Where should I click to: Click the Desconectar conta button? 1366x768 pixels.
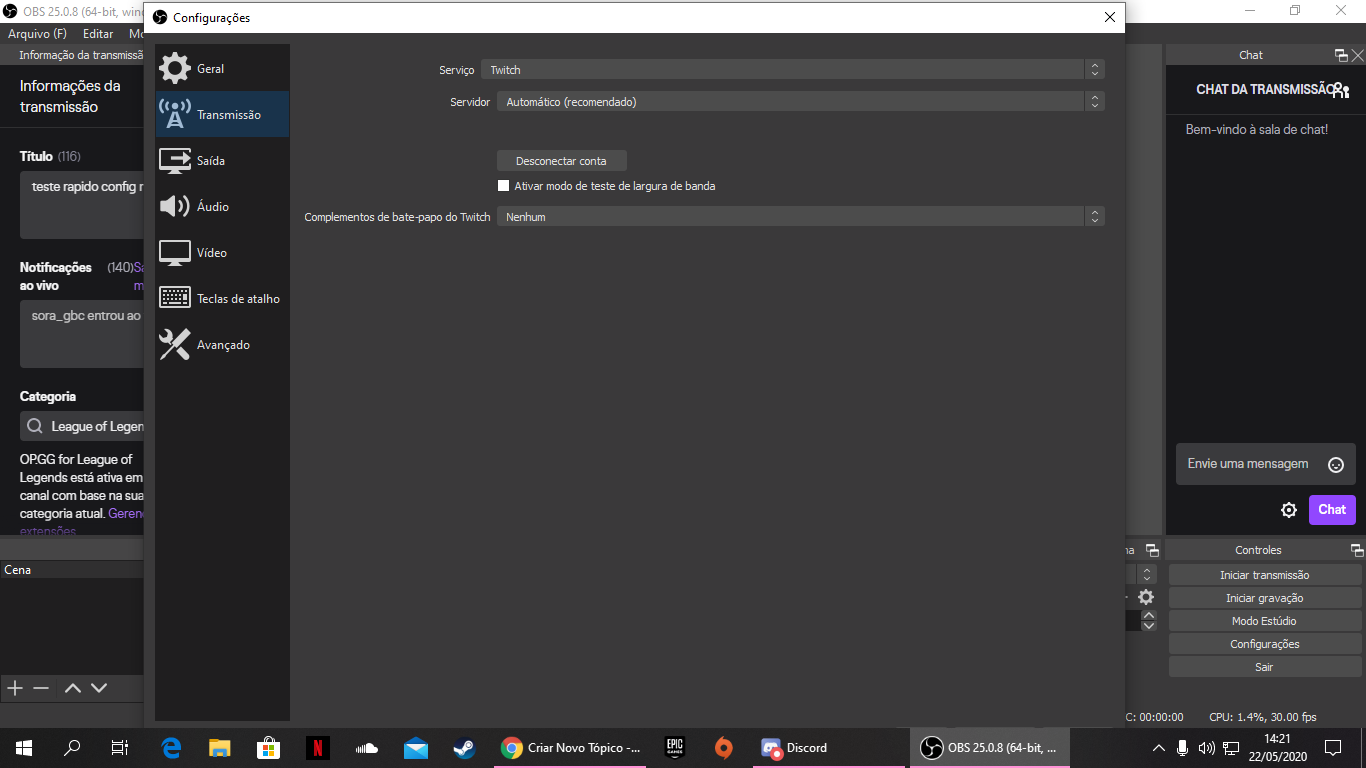point(561,161)
